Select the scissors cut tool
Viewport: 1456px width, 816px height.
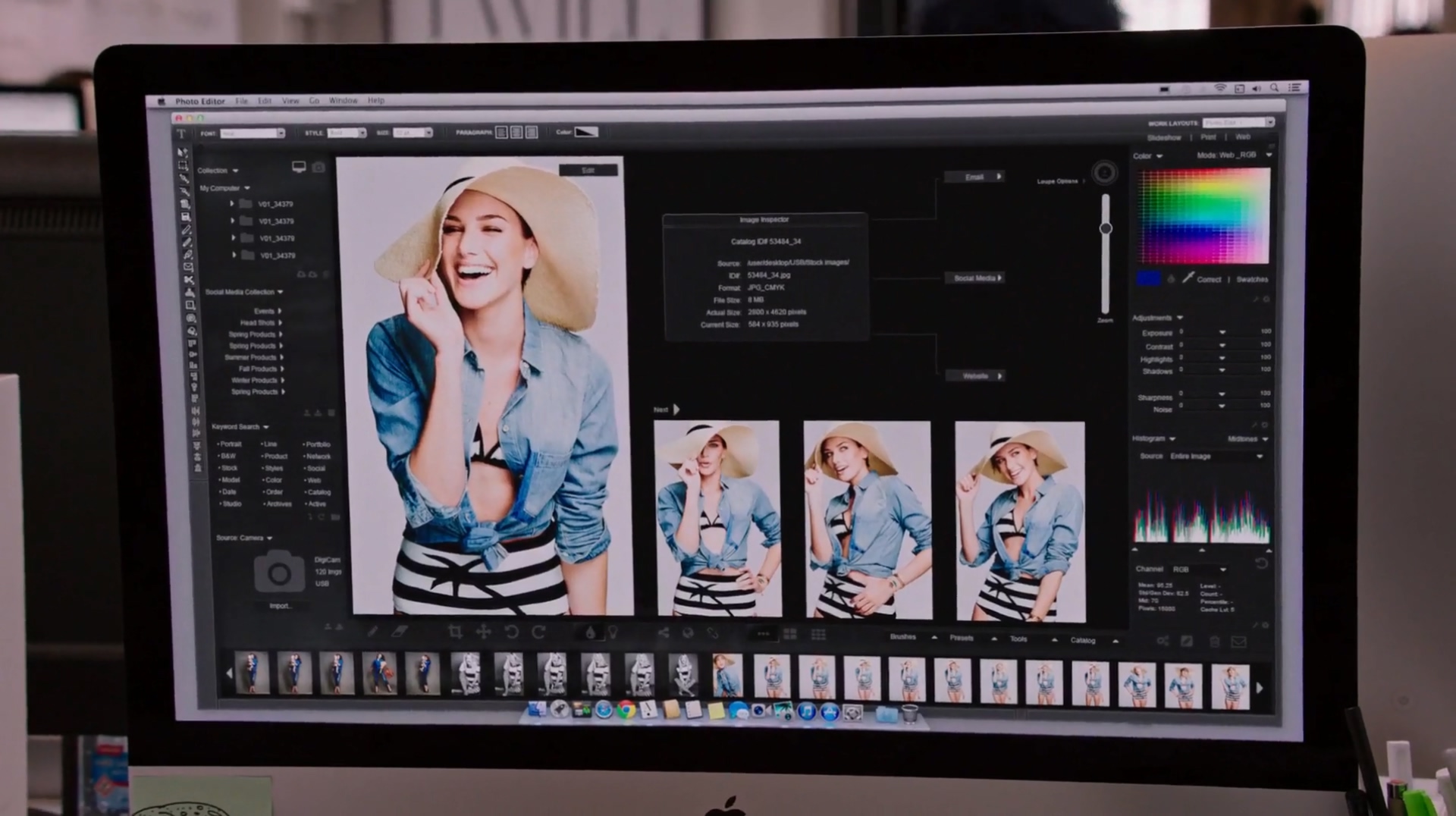pos(189,280)
